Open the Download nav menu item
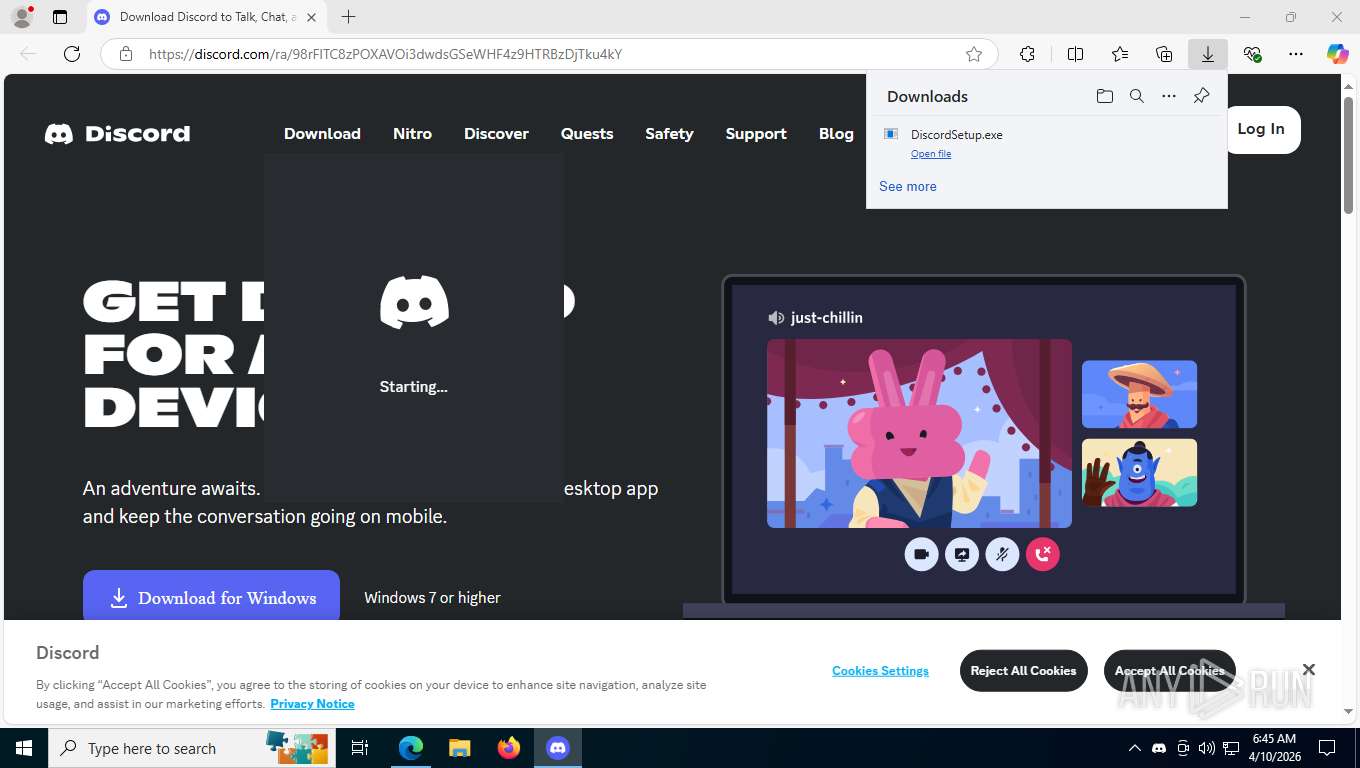1360x768 pixels. pos(322,133)
